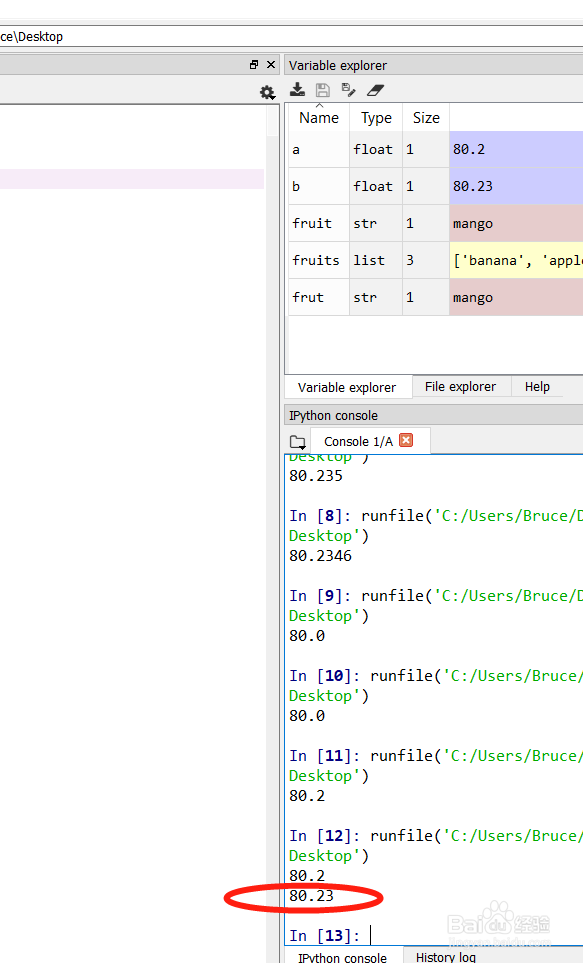Switch to the Variable explorer tab
Screen dimensions: 583x963
click(x=347, y=388)
